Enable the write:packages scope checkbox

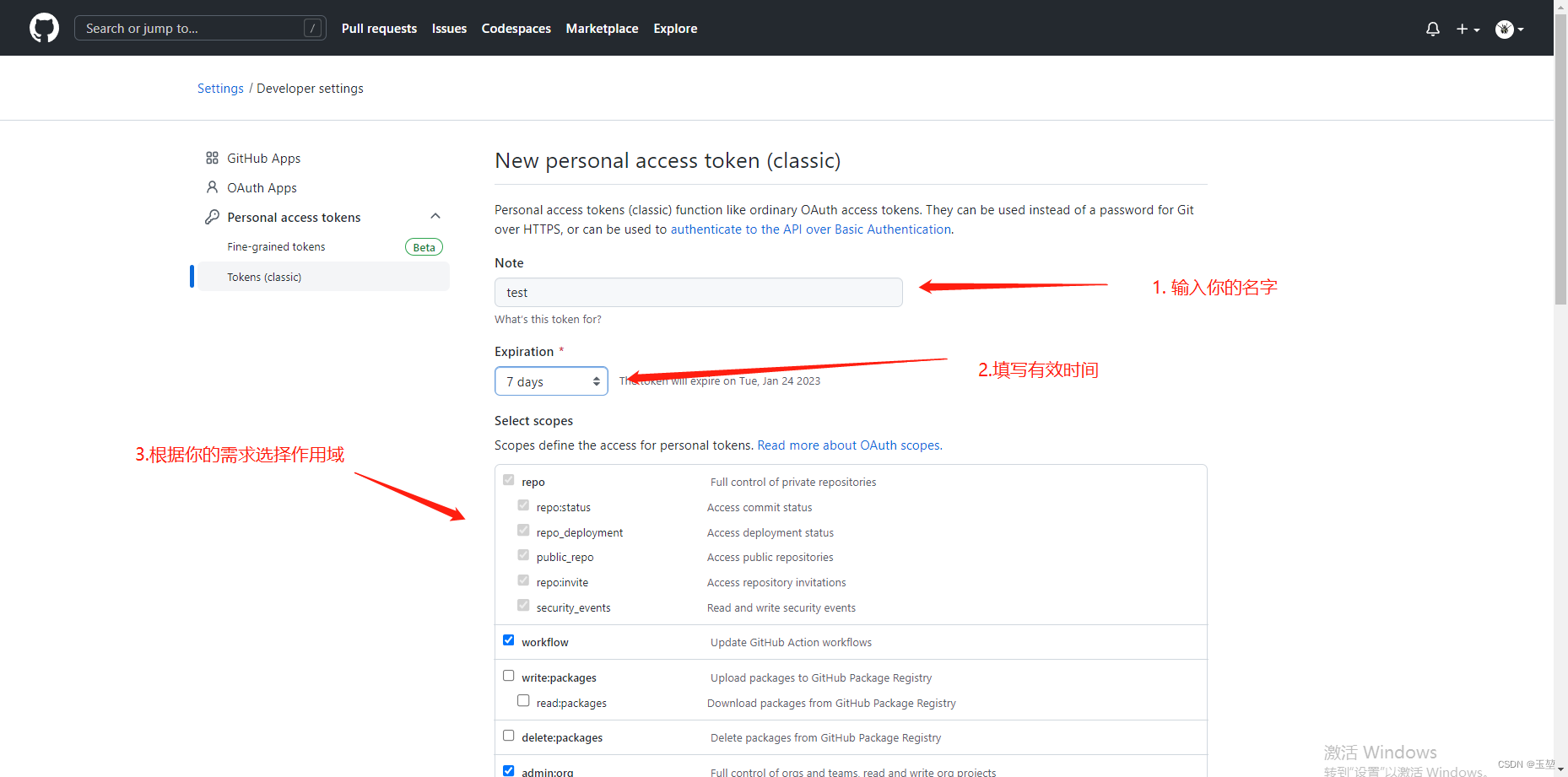(x=509, y=676)
